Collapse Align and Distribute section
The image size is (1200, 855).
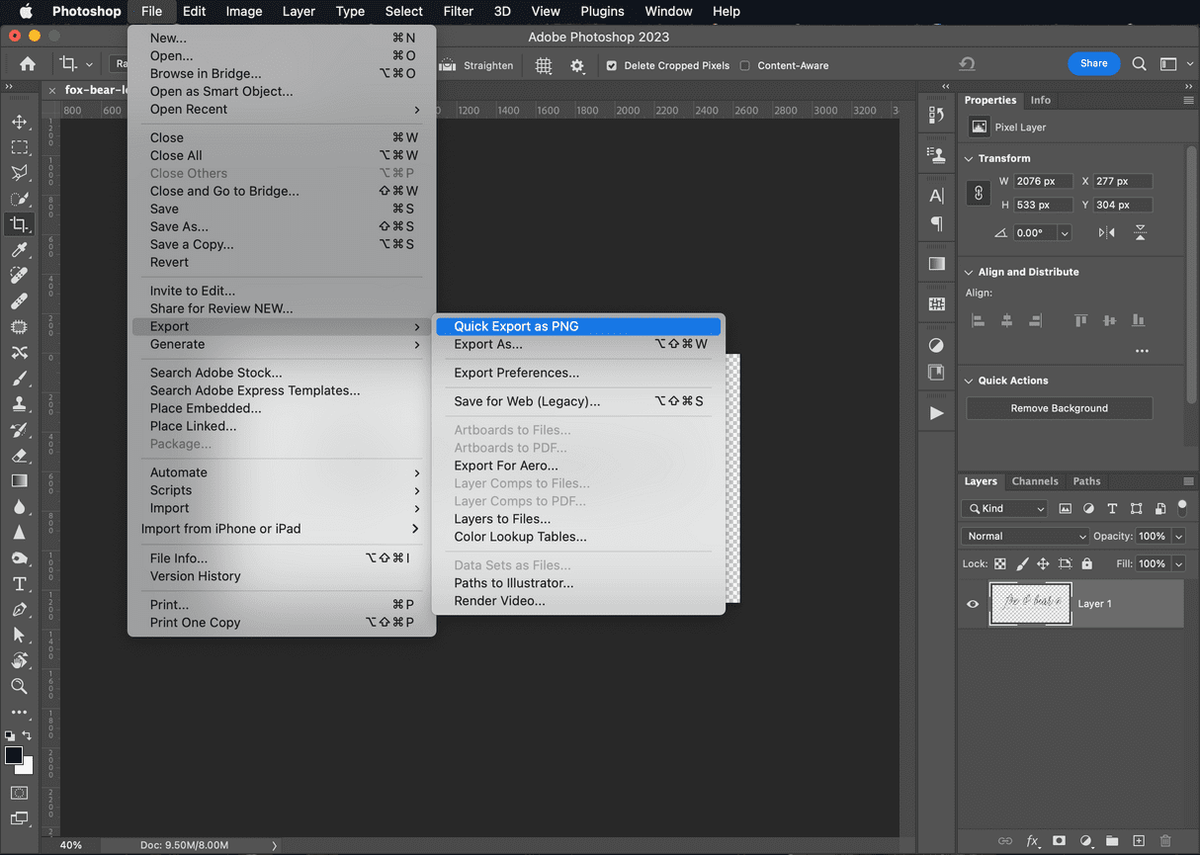(x=968, y=272)
